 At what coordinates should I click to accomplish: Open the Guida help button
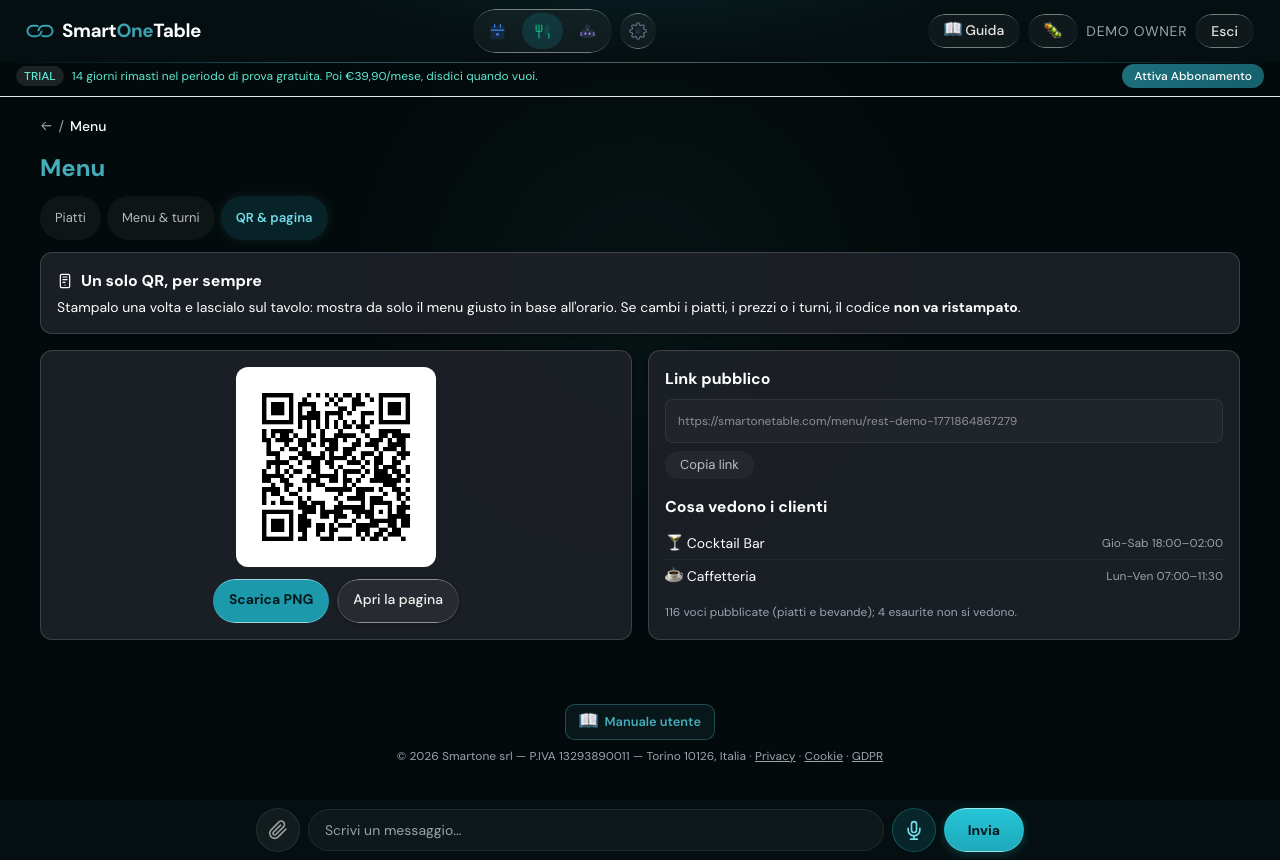click(x=974, y=31)
